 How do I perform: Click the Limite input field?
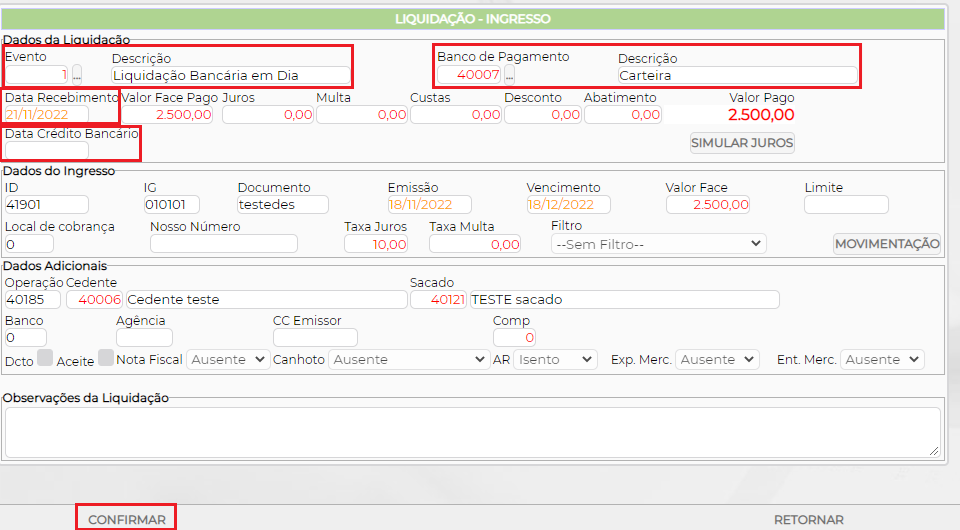[845, 205]
